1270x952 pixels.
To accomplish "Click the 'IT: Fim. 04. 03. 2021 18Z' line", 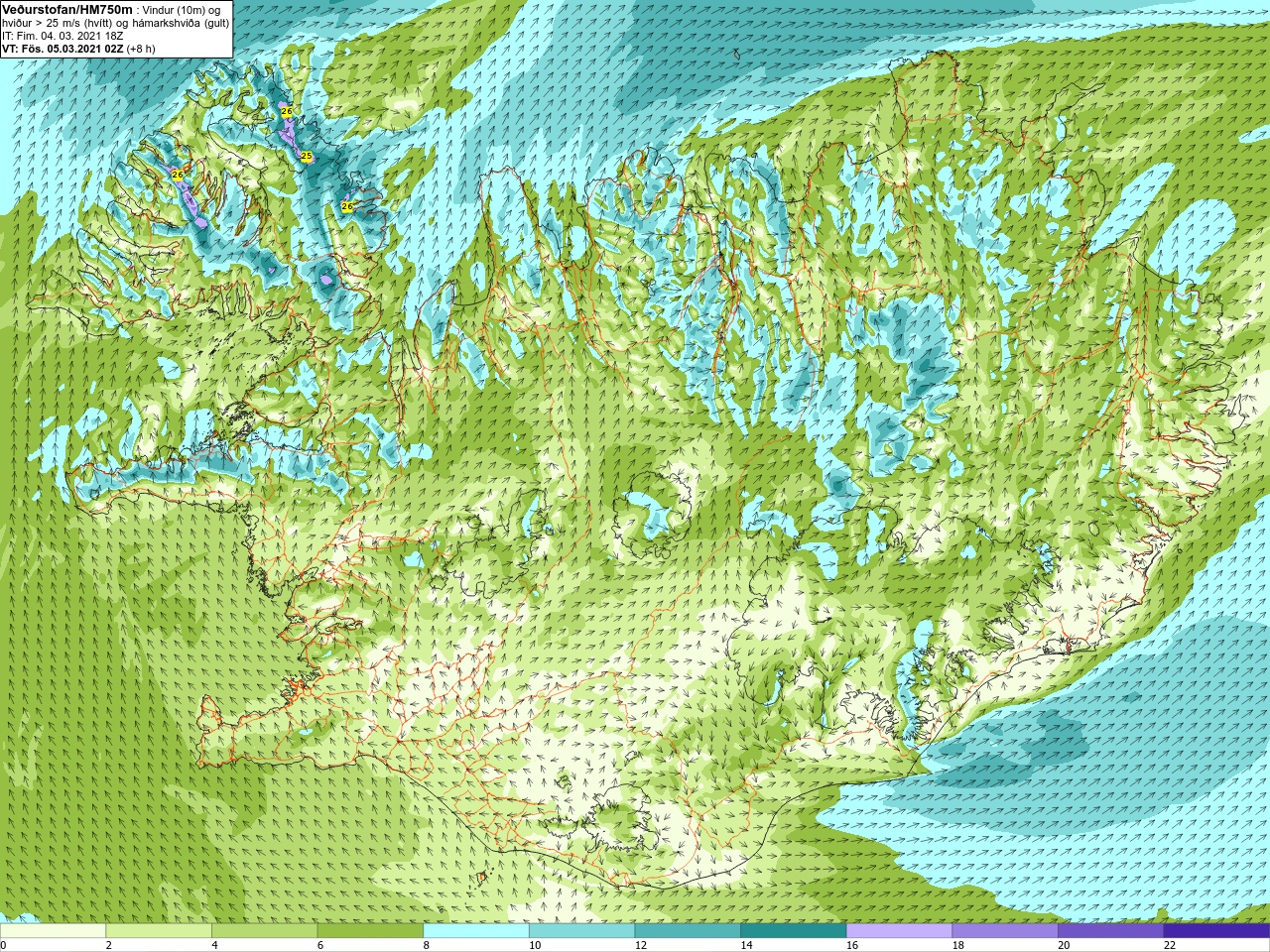I will click(63, 36).
